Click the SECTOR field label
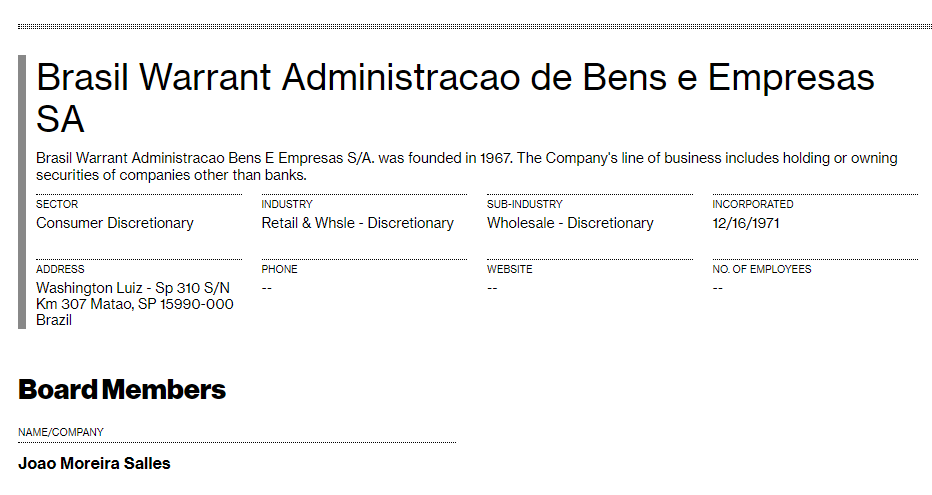Image resolution: width=932 pixels, height=495 pixels. click(x=57, y=204)
